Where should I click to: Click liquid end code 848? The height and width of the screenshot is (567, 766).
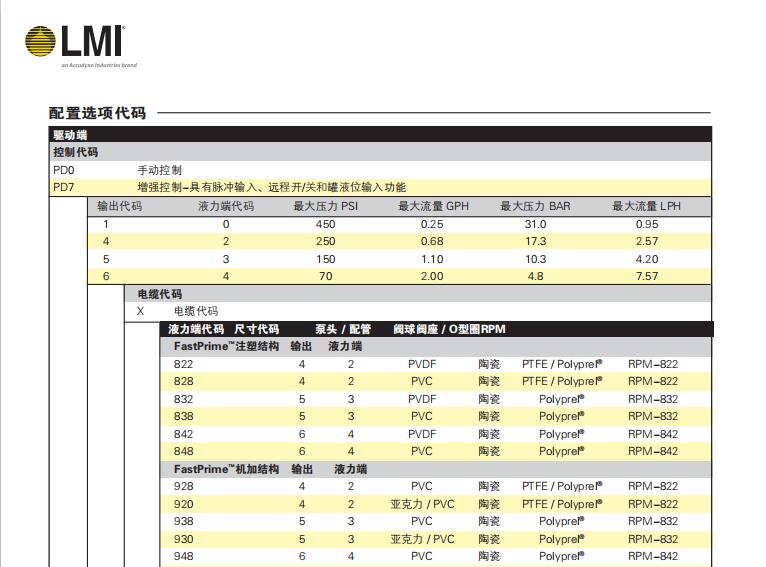tap(183, 451)
